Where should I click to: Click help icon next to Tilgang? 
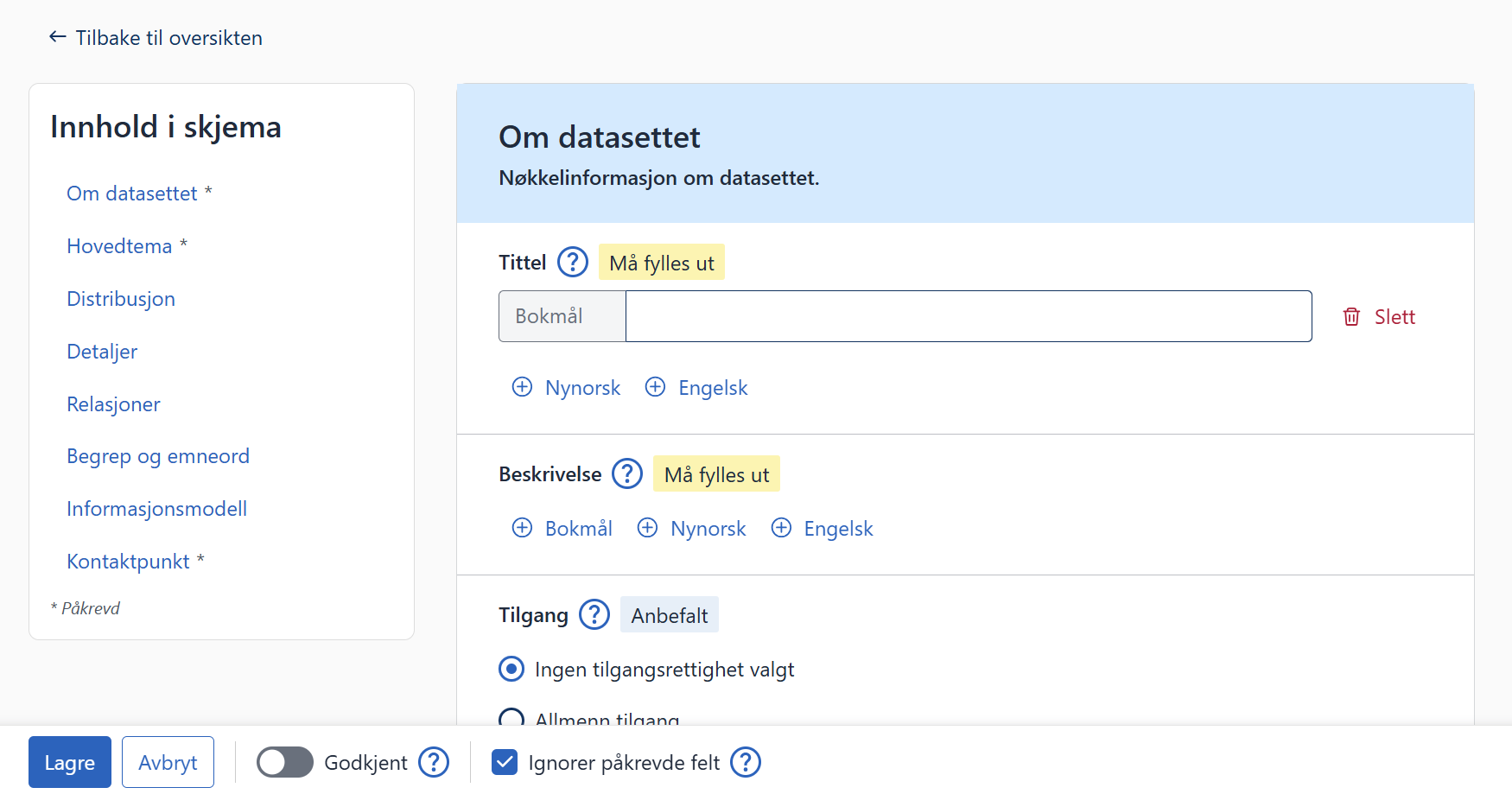(x=594, y=614)
